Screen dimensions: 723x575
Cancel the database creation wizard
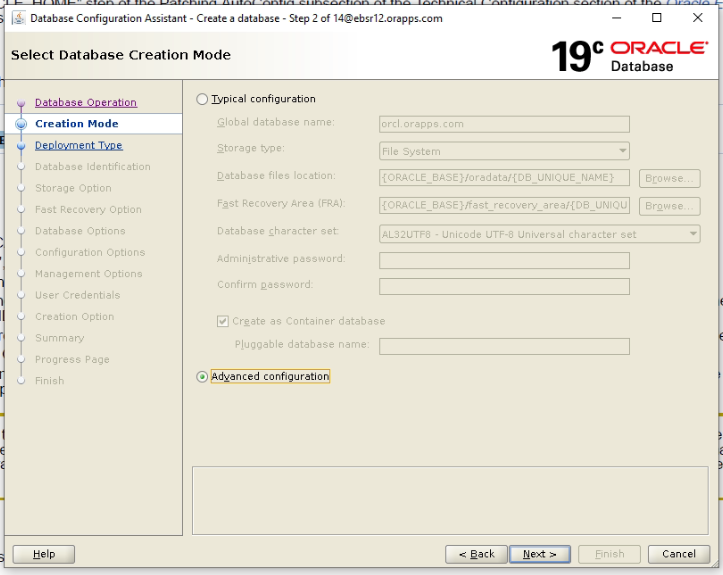[x=679, y=554]
